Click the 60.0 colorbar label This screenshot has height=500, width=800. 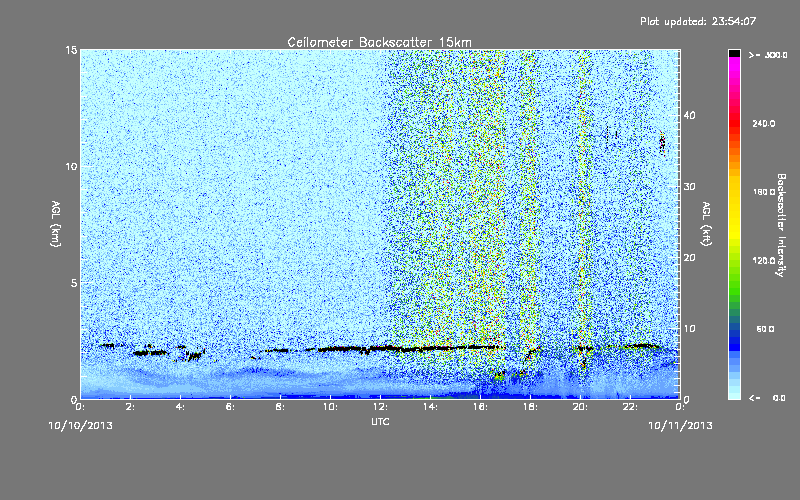(x=765, y=329)
